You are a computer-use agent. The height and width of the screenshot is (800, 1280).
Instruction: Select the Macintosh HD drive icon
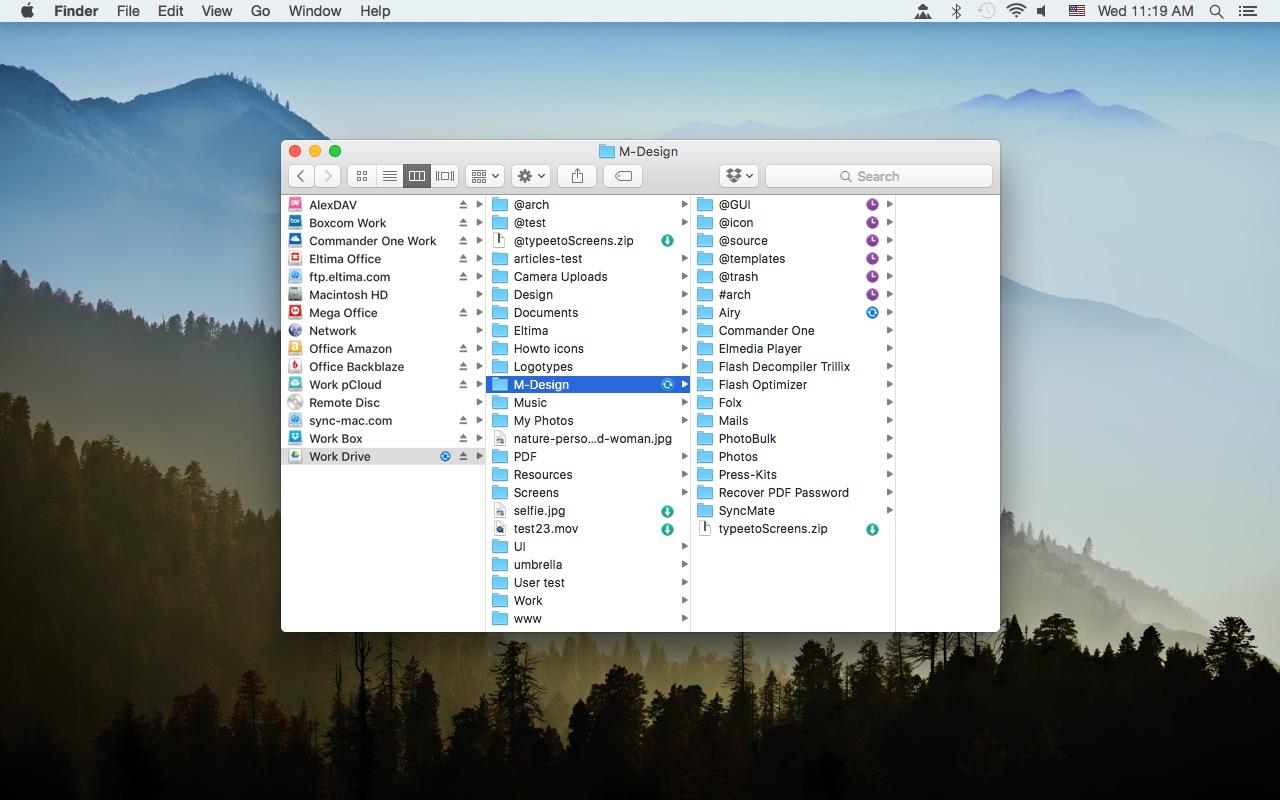tap(295, 295)
